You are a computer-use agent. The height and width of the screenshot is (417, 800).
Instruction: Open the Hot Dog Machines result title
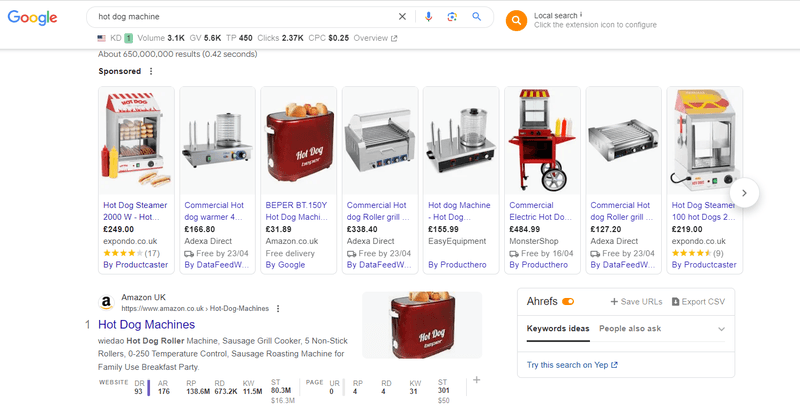pos(146,325)
